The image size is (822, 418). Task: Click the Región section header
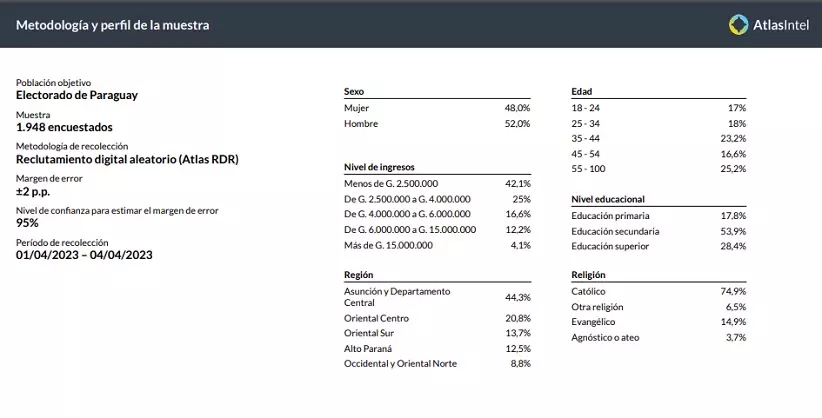tap(359, 274)
